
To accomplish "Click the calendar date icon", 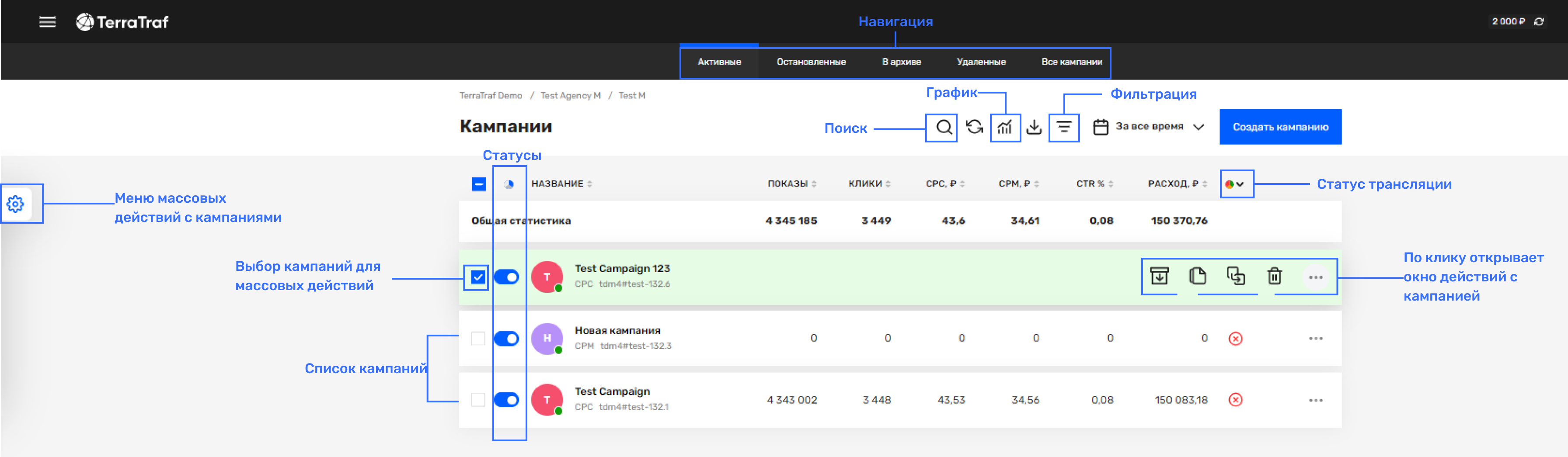I will click(x=1100, y=127).
